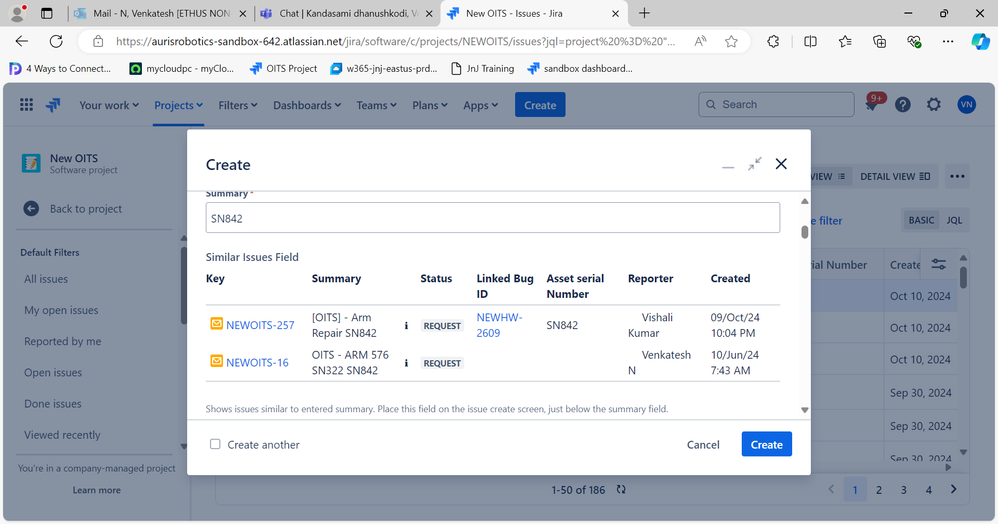Click the Jira Search box
The width and height of the screenshot is (998, 524).
[x=777, y=104]
